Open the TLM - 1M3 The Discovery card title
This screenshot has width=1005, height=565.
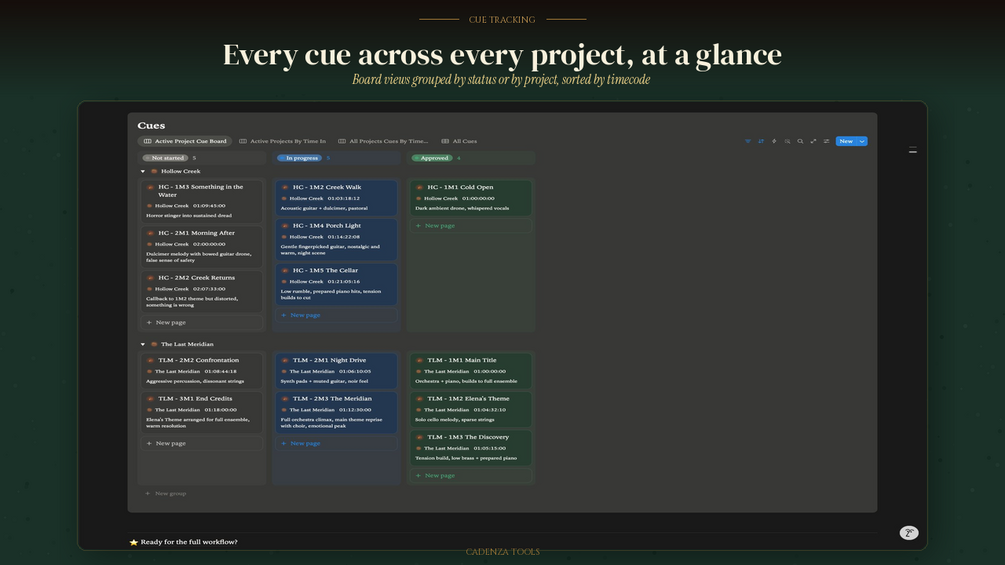(468, 437)
